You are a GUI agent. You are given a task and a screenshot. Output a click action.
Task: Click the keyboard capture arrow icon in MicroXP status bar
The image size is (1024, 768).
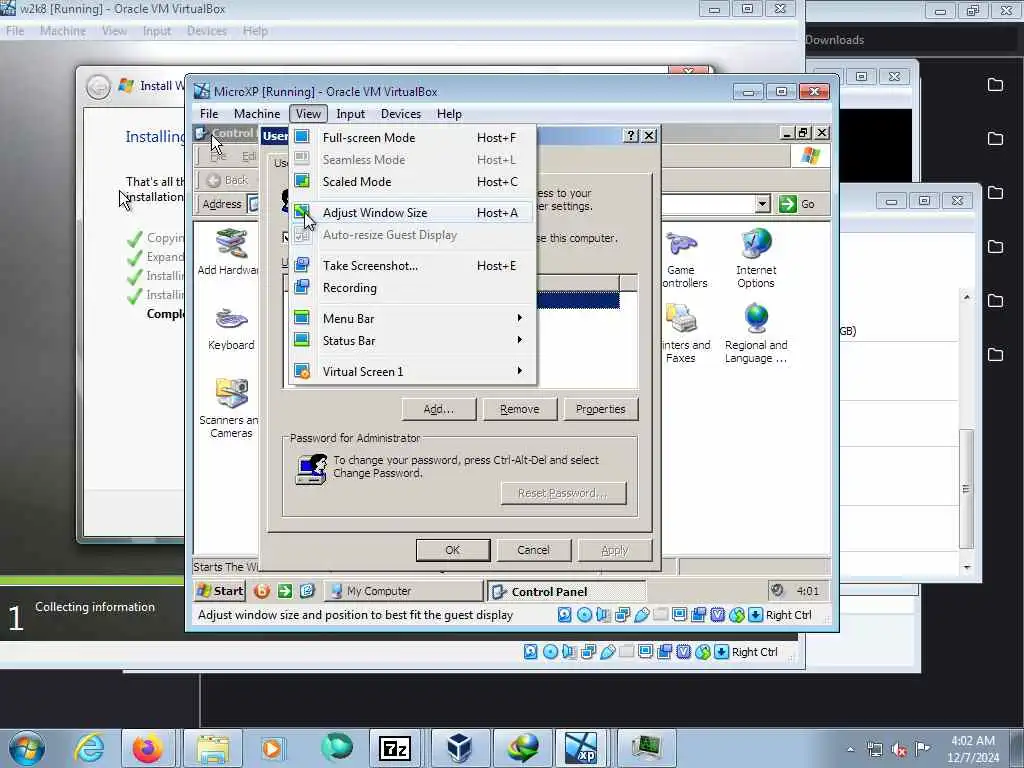pos(756,615)
